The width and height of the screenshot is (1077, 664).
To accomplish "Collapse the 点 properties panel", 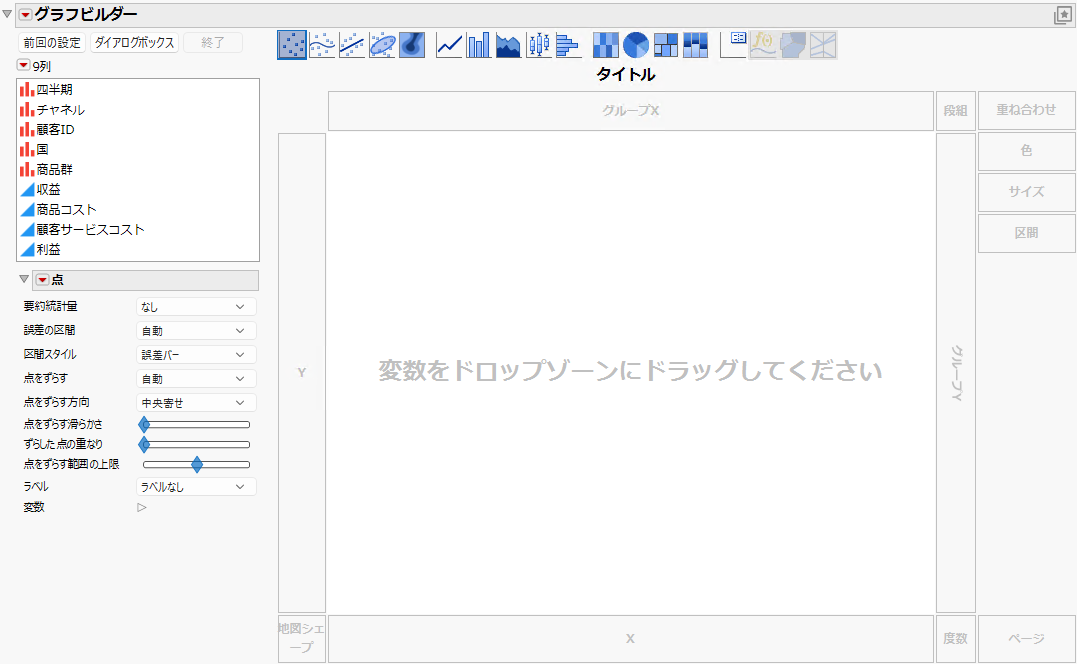I will (24, 279).
